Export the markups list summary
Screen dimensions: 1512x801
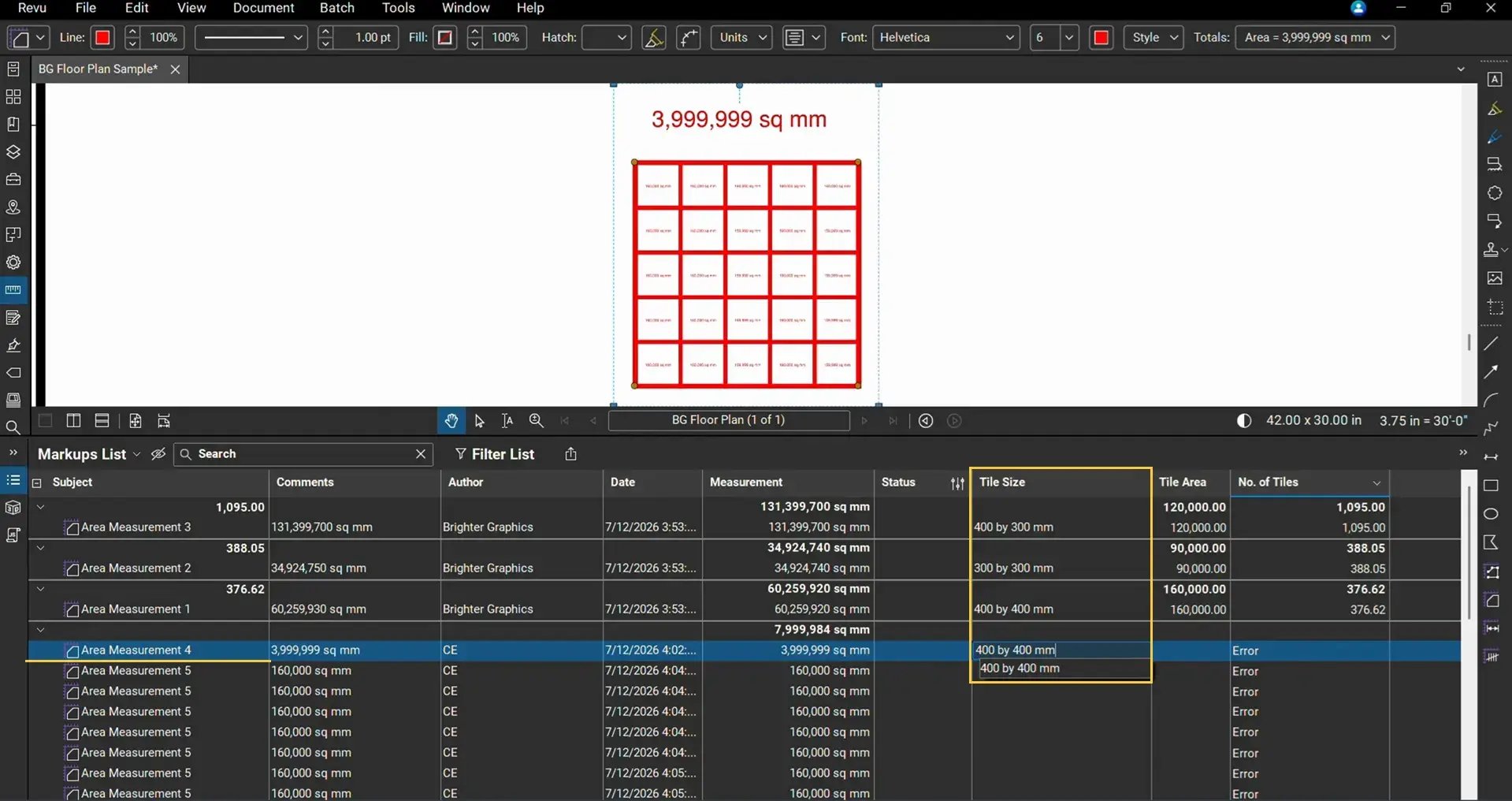(x=571, y=454)
